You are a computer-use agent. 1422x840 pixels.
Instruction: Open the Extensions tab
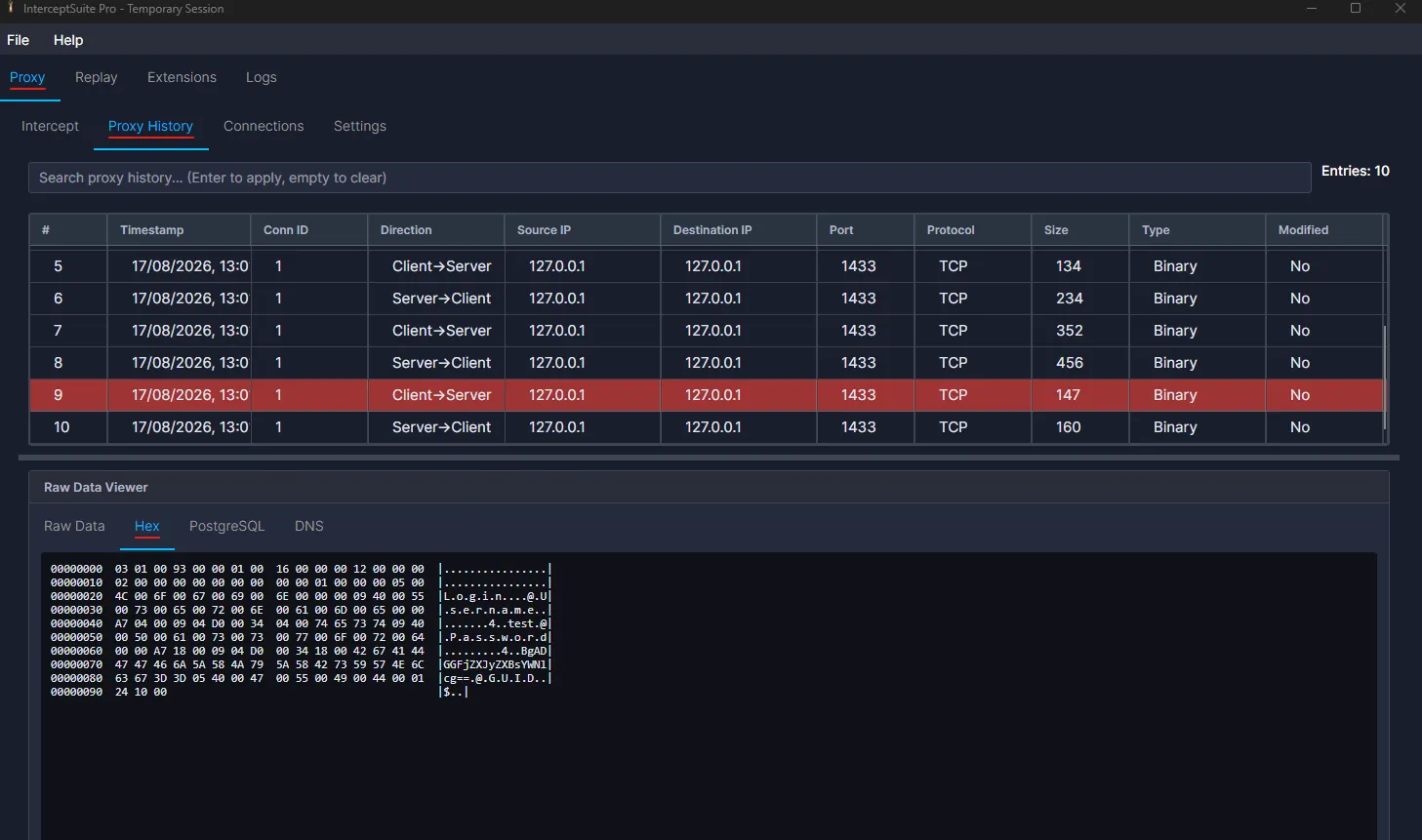tap(182, 77)
